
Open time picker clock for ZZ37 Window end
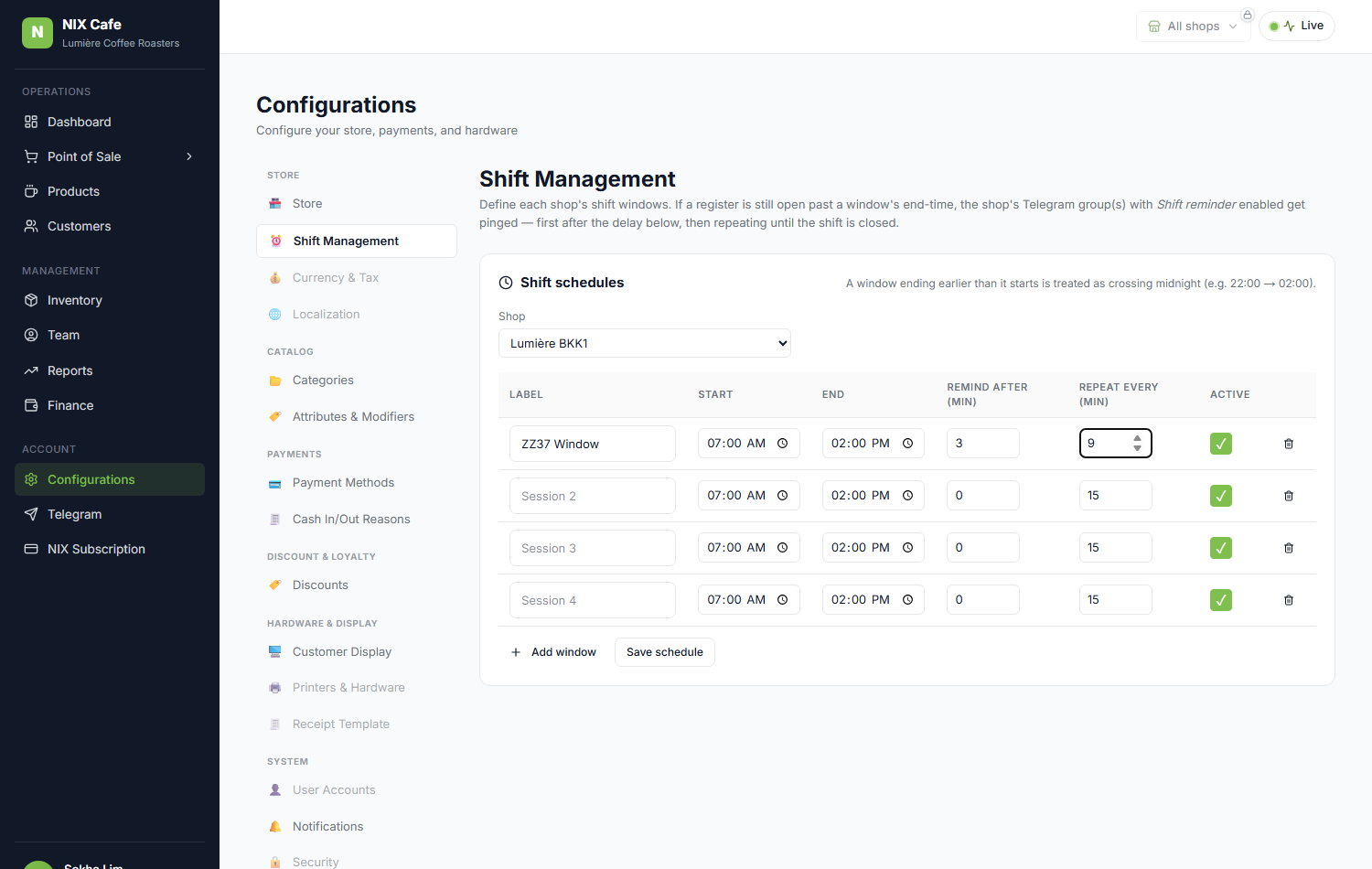908,444
